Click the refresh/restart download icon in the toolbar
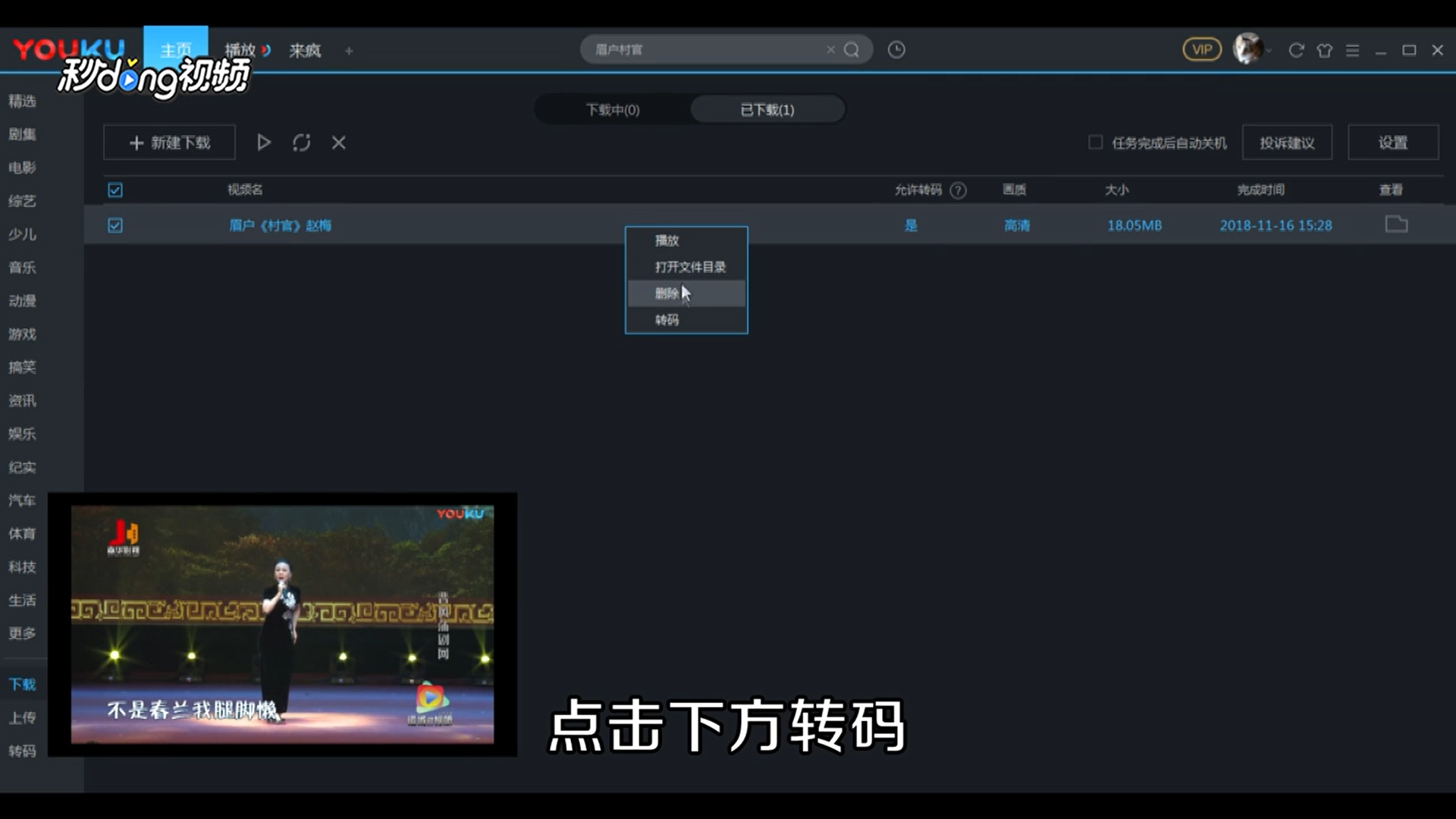Viewport: 1456px width, 819px height. coord(301,142)
